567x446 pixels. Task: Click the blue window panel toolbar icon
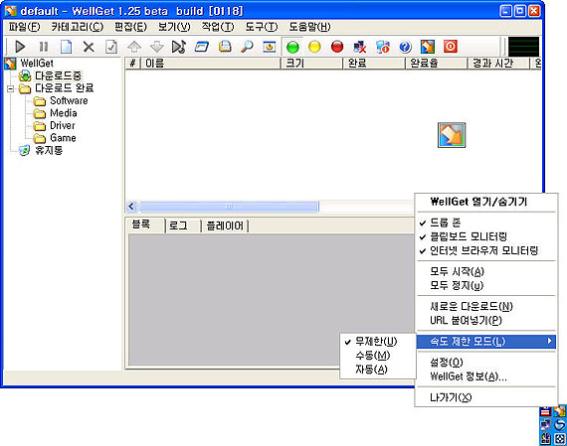tap(202, 47)
